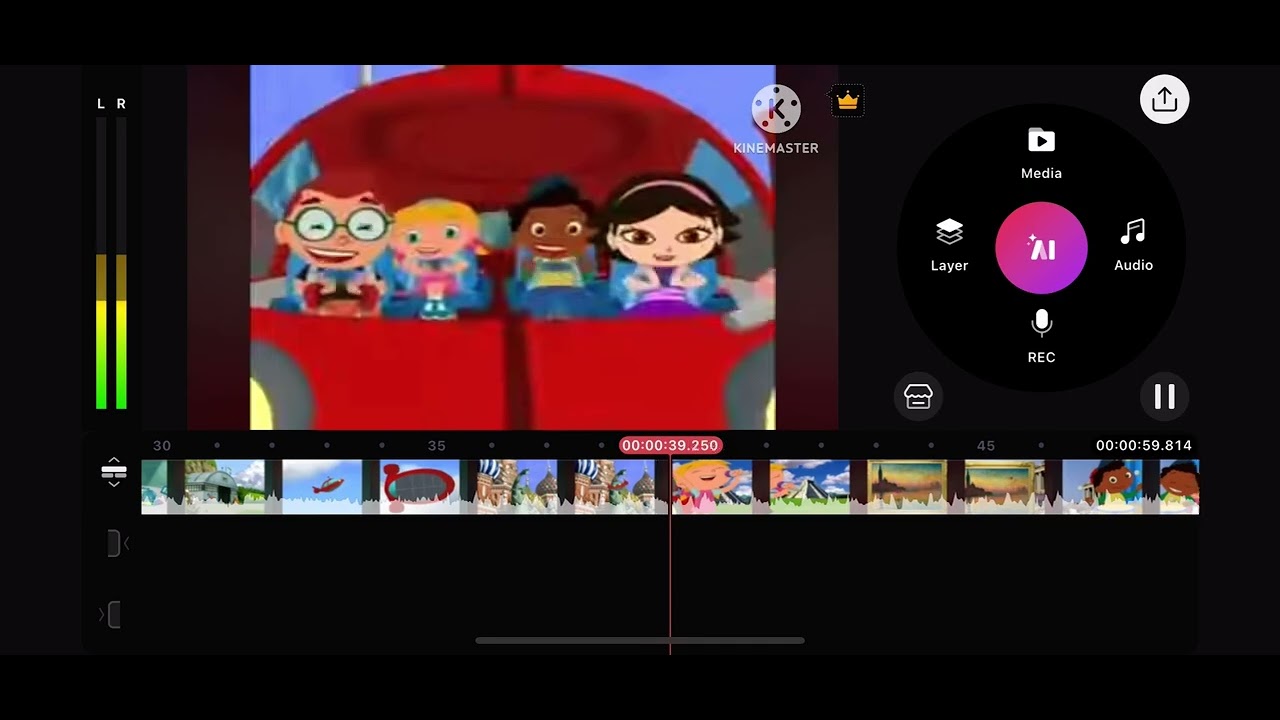Select the white-domed building clip thumbnail
1280x720 pixels.
coord(224,487)
